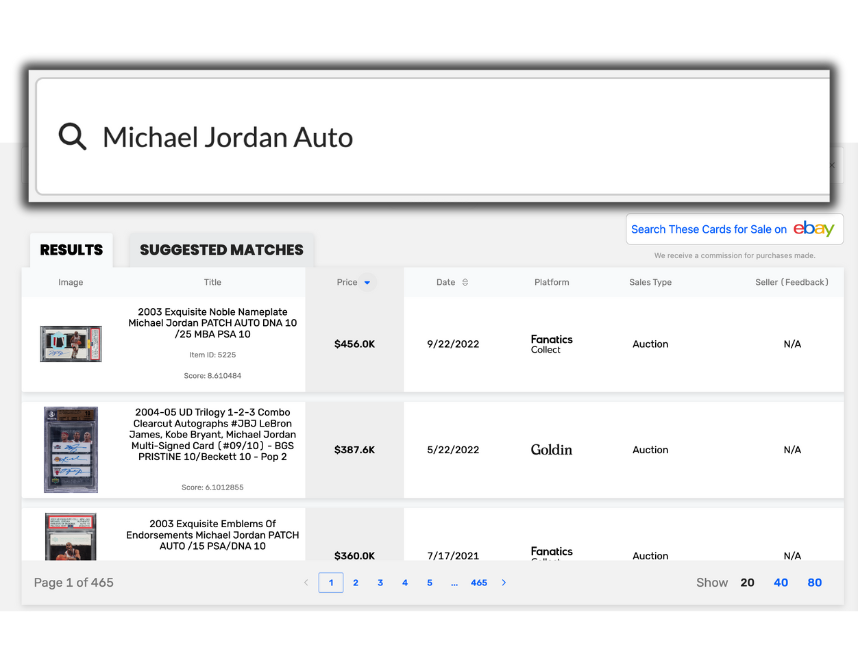Click the Image column header
The height and width of the screenshot is (649, 858).
click(x=71, y=282)
